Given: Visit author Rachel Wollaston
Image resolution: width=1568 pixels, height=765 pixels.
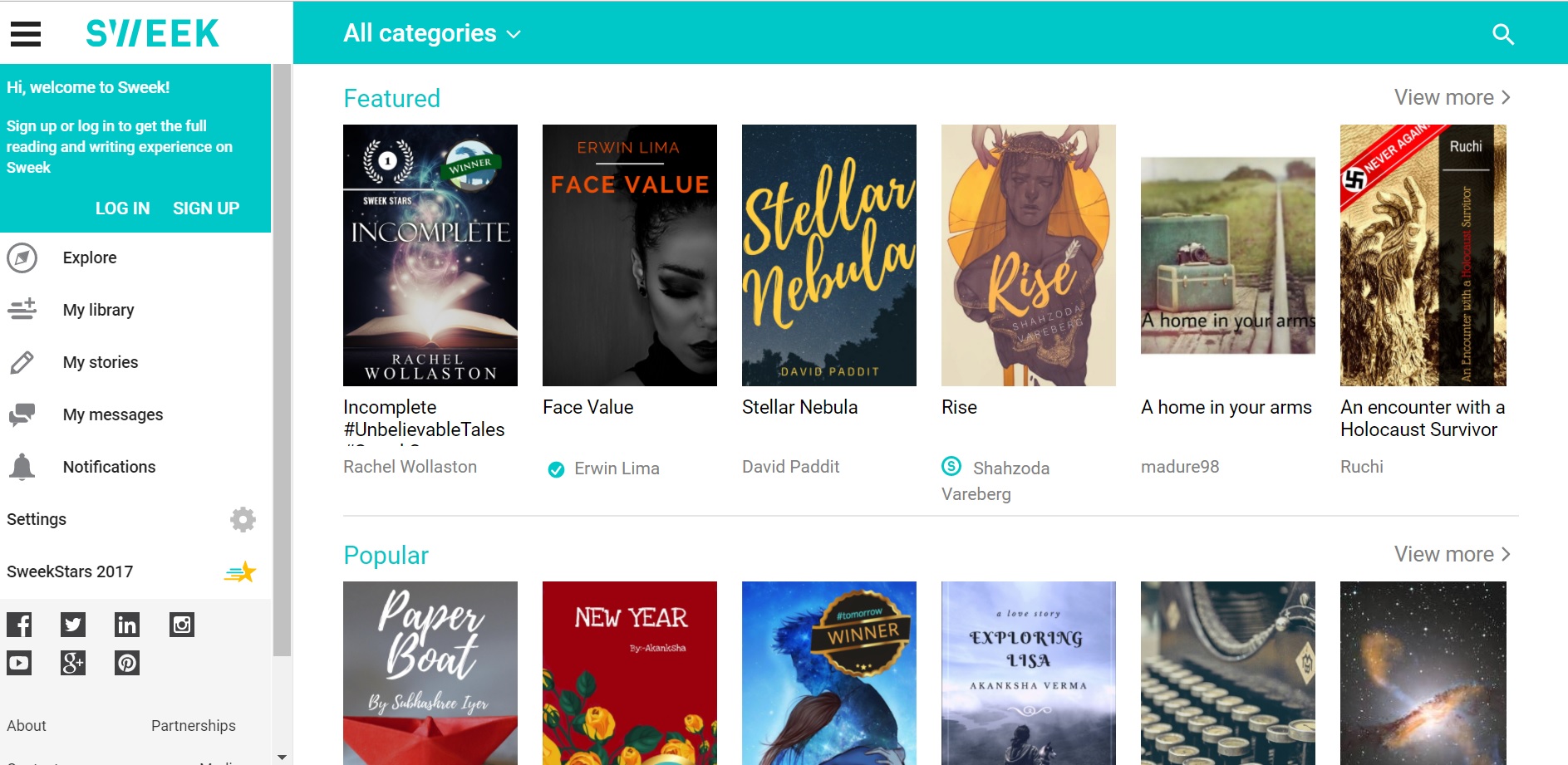Looking at the screenshot, I should tap(410, 467).
